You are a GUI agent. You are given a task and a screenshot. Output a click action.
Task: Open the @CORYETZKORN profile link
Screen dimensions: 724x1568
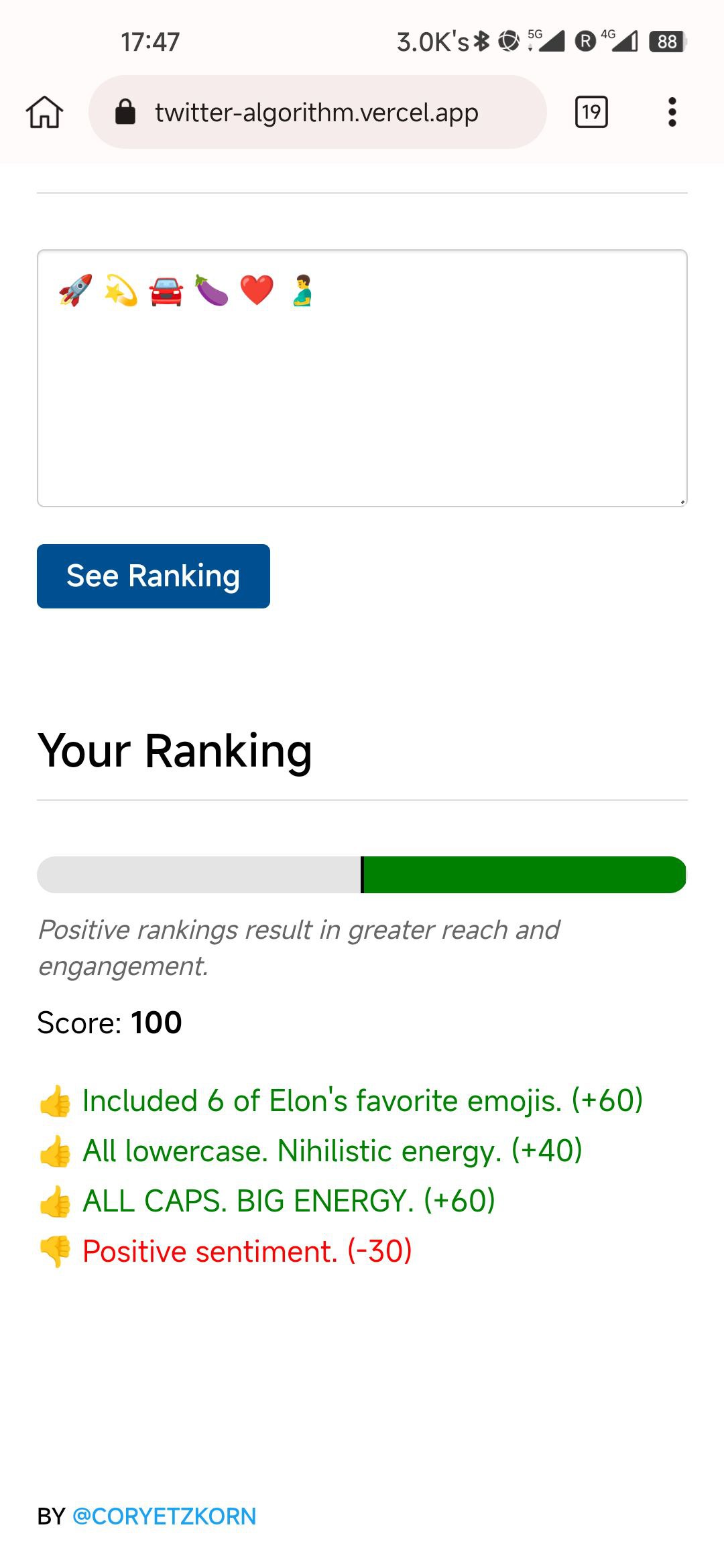164,1516
